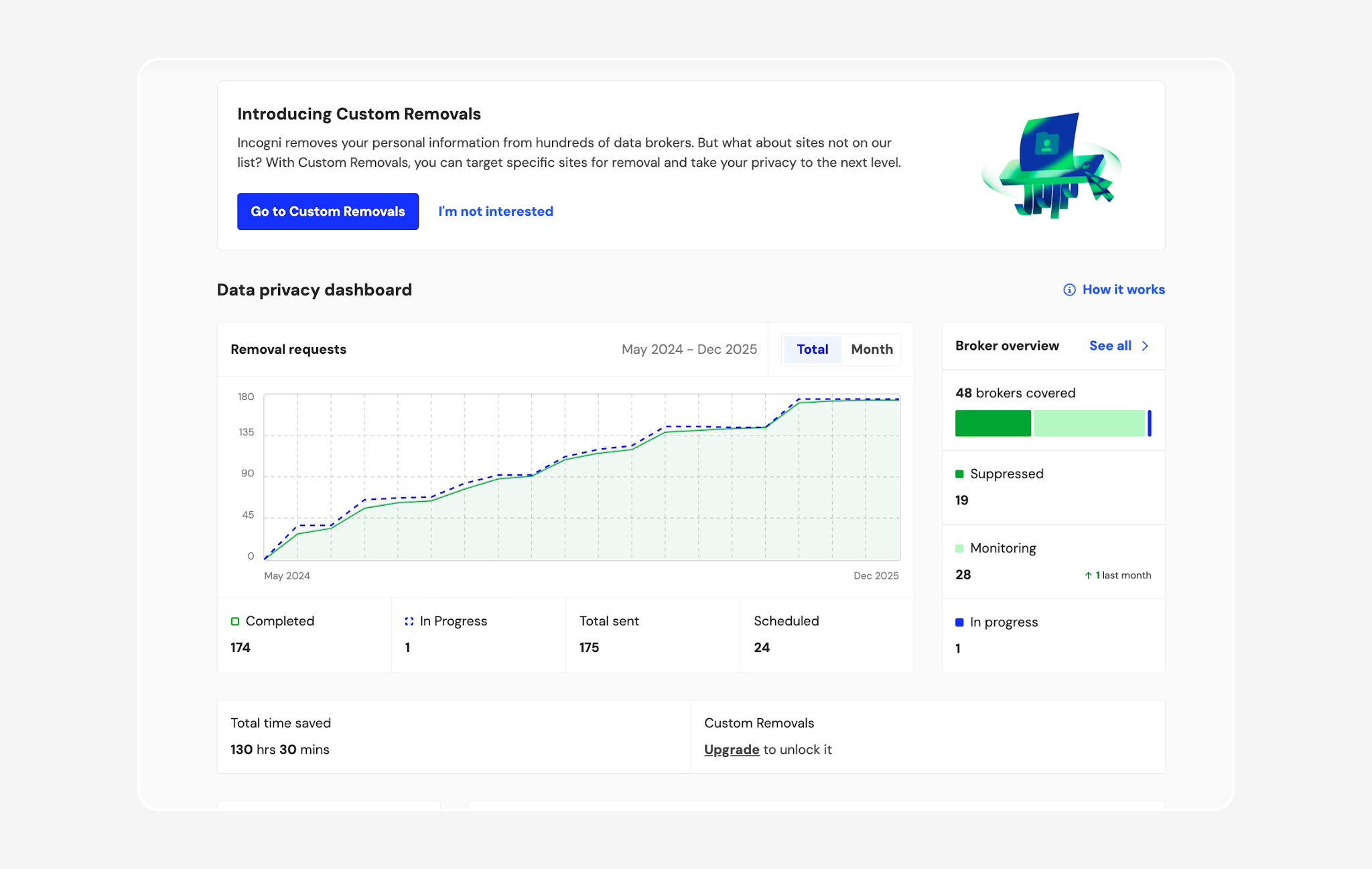The height and width of the screenshot is (869, 1372).
Task: Click chevron arrow next to See all
Action: 1145,346
